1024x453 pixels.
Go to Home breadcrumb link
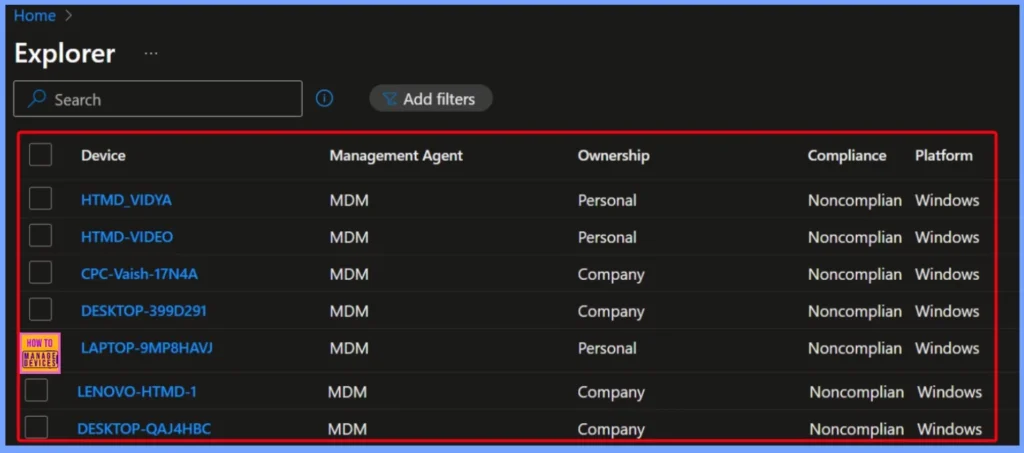[x=35, y=16]
